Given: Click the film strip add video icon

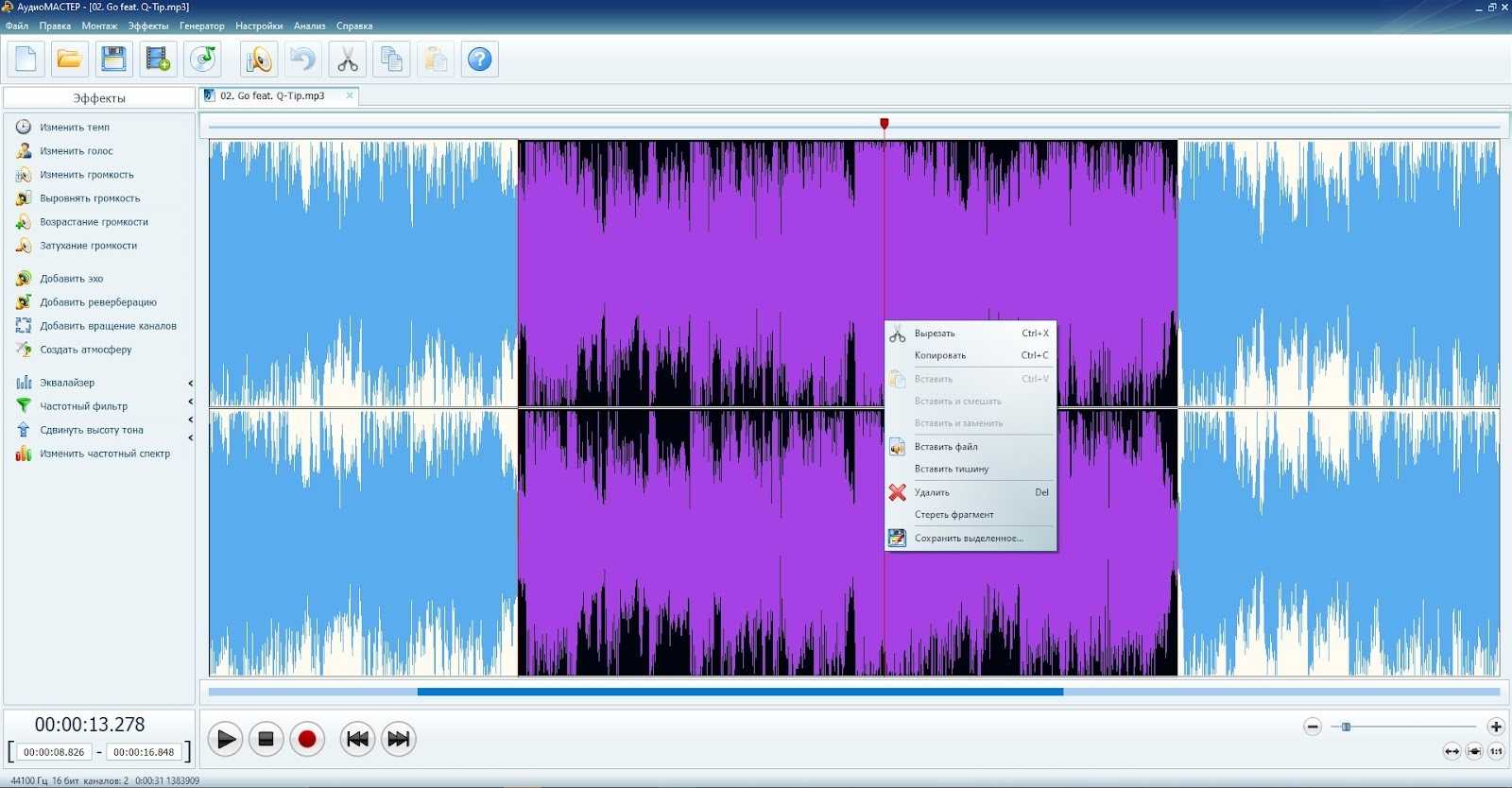Looking at the screenshot, I should click(158, 60).
